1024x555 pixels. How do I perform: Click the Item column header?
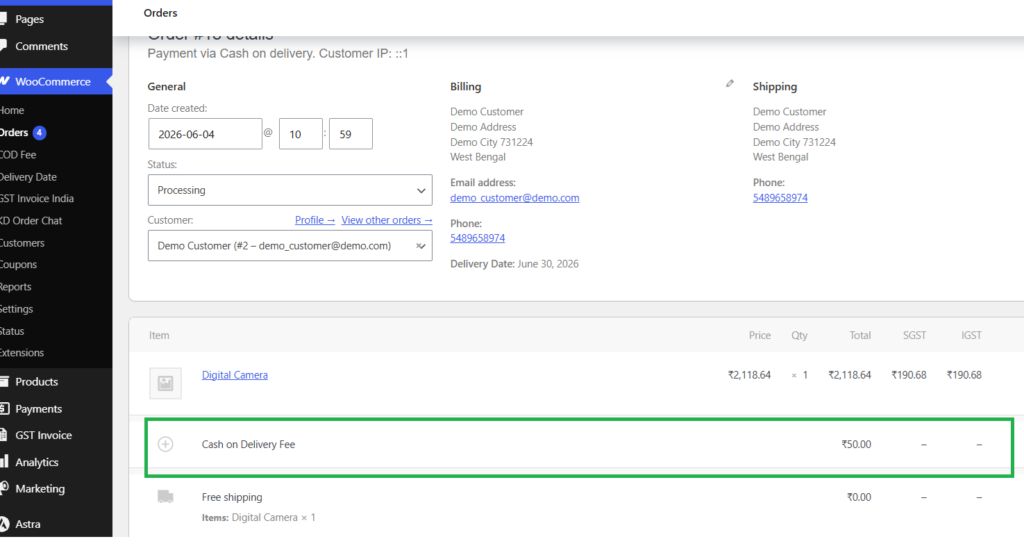[159, 335]
